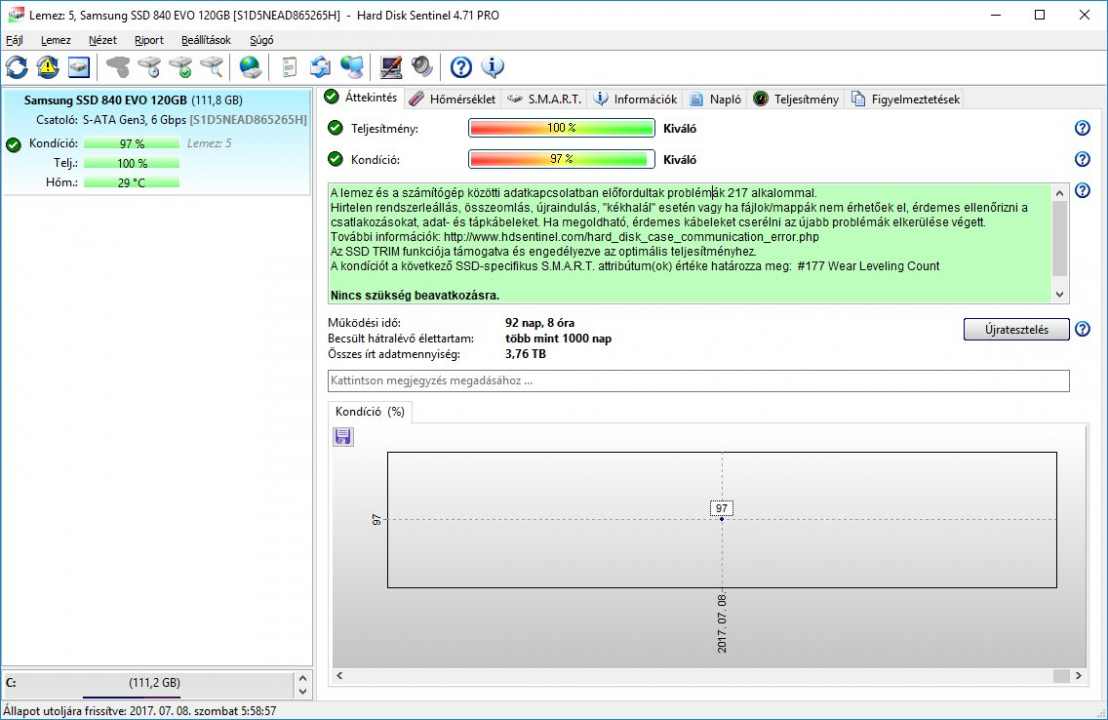This screenshot has width=1108, height=720.
Task: Switch to the Információk tab
Action: coord(635,99)
